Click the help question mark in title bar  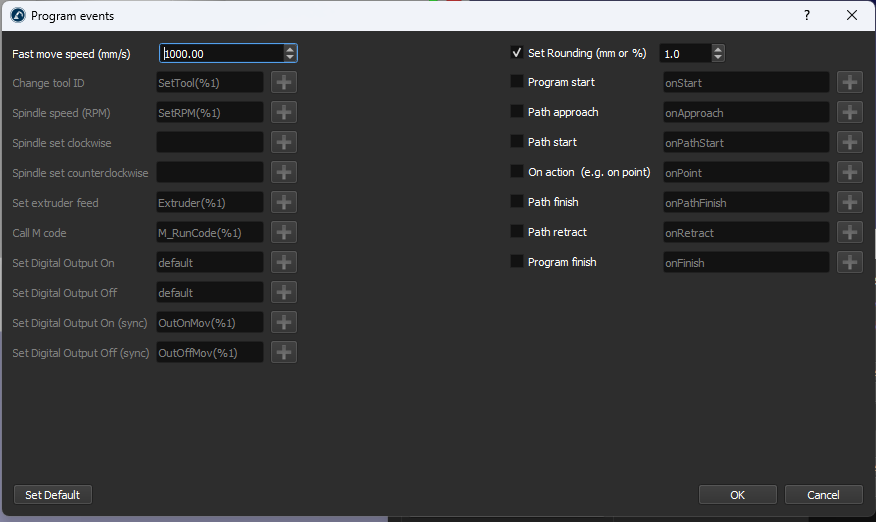[807, 16]
